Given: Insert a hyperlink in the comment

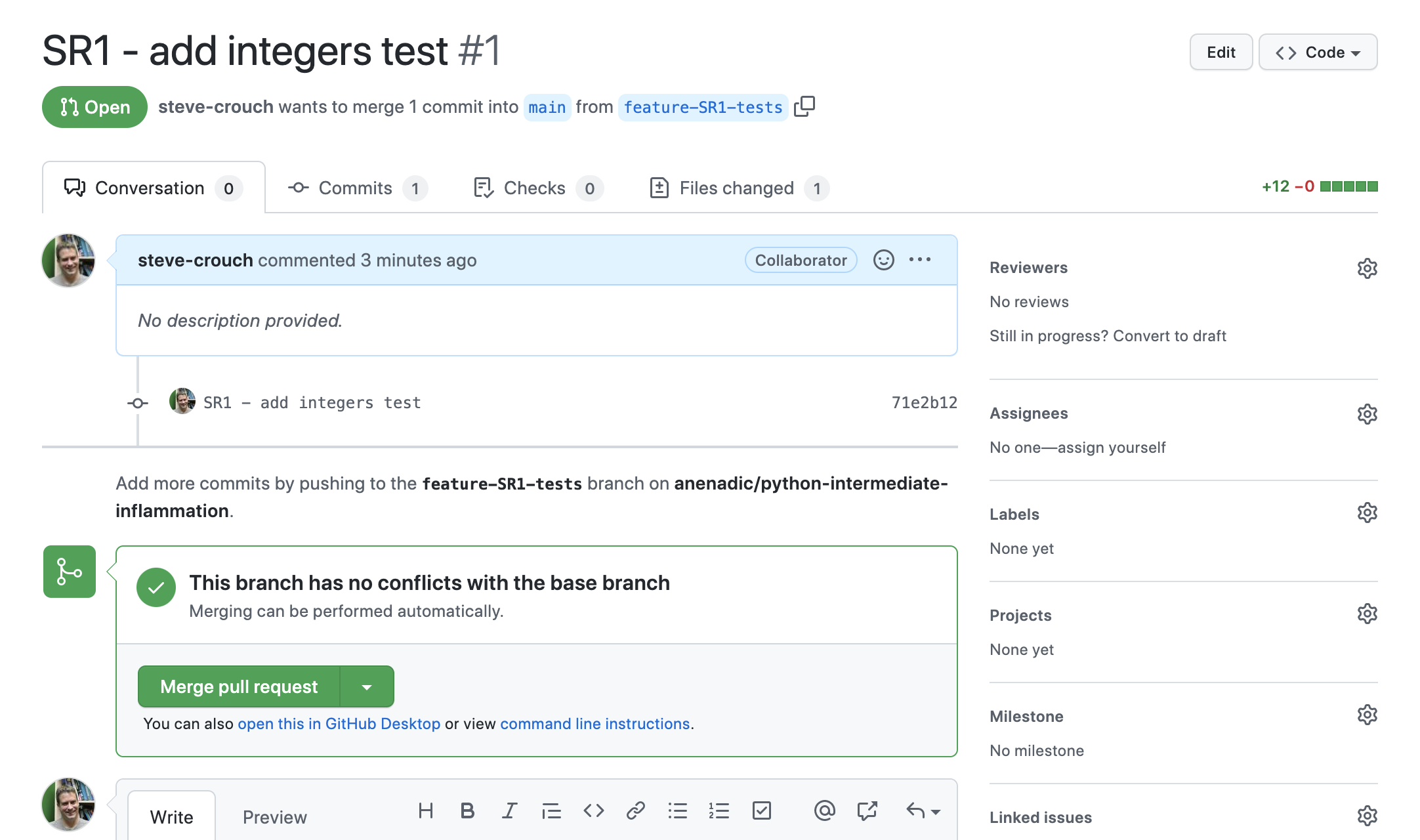Looking at the screenshot, I should pos(635,810).
